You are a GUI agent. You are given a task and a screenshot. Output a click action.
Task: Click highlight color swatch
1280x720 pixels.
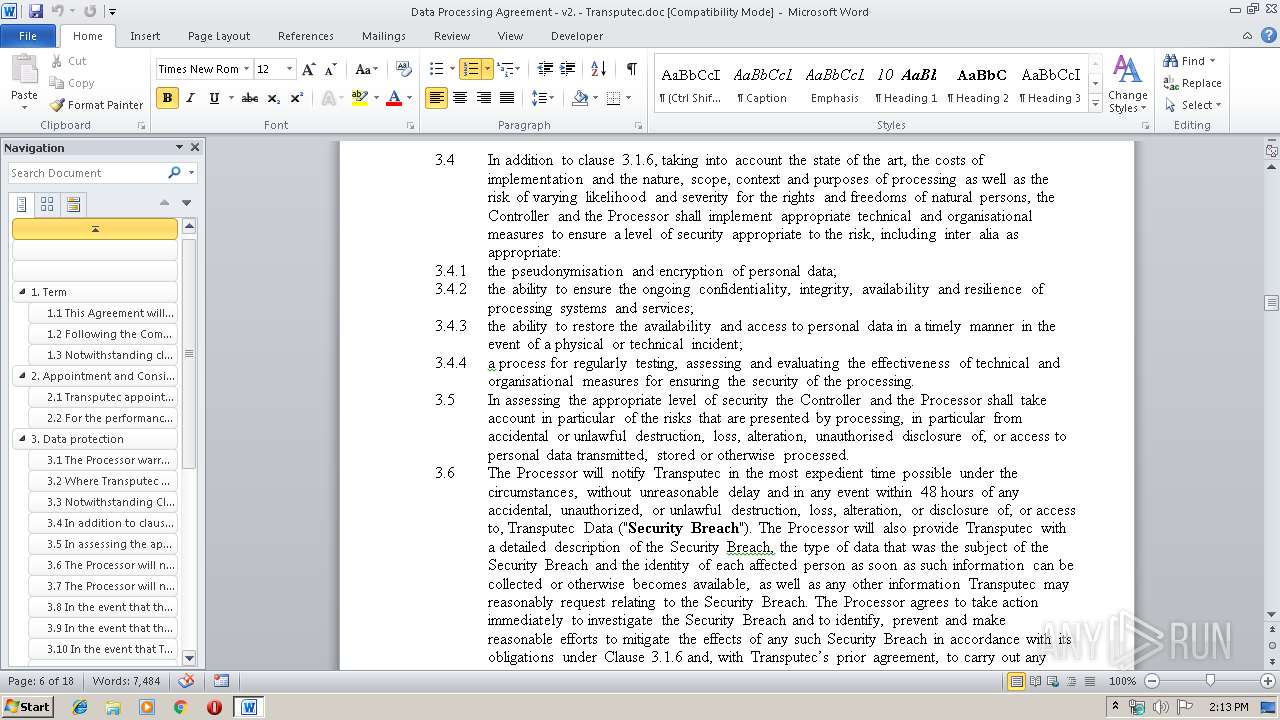[360, 98]
